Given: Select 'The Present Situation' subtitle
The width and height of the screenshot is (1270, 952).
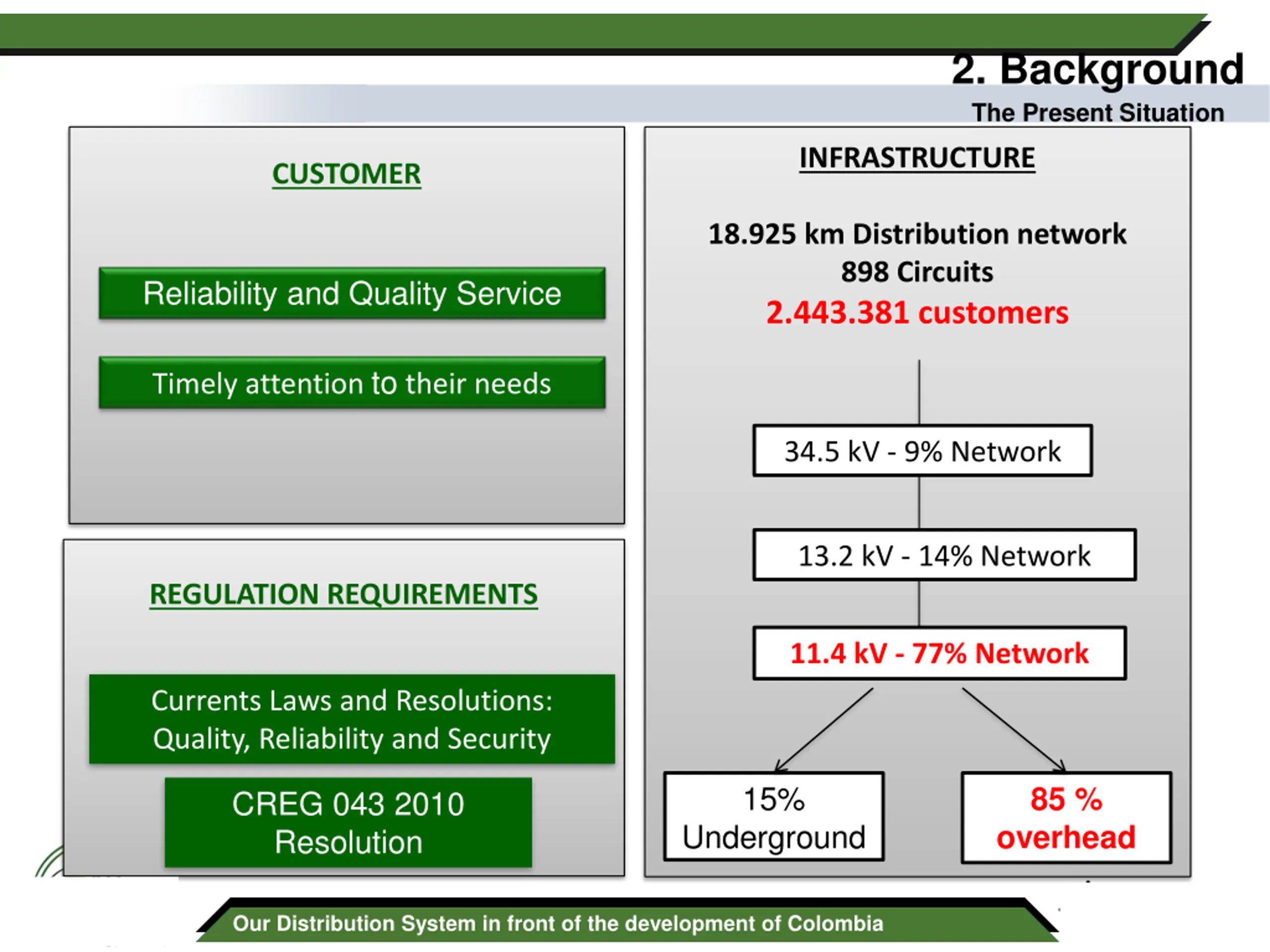Looking at the screenshot, I should (x=1097, y=113).
